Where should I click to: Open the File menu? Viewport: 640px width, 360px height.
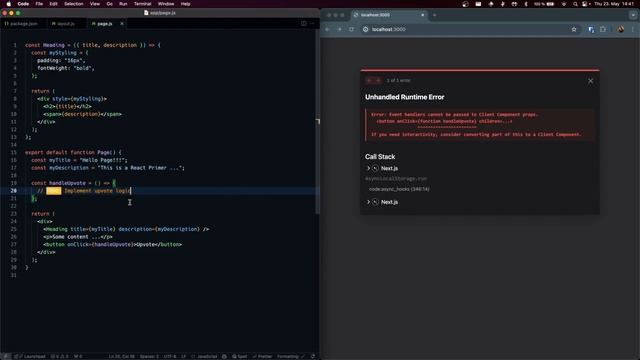pyautogui.click(x=39, y=4)
